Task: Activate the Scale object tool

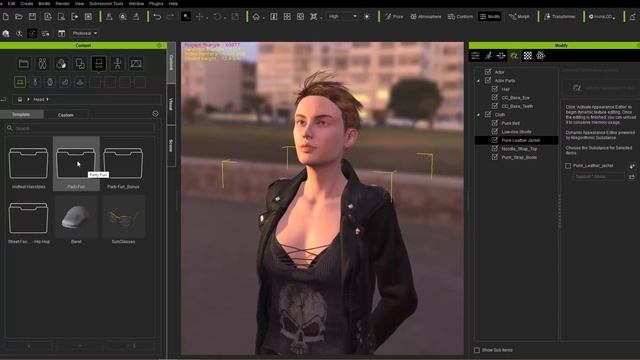Action: [x=235, y=17]
